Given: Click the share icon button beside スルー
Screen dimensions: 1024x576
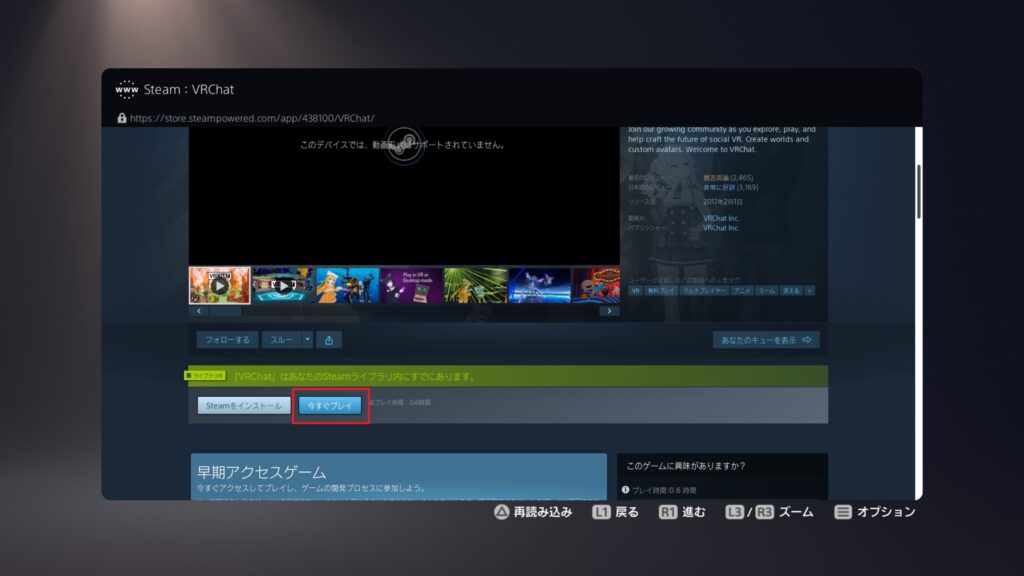Looking at the screenshot, I should pos(328,340).
